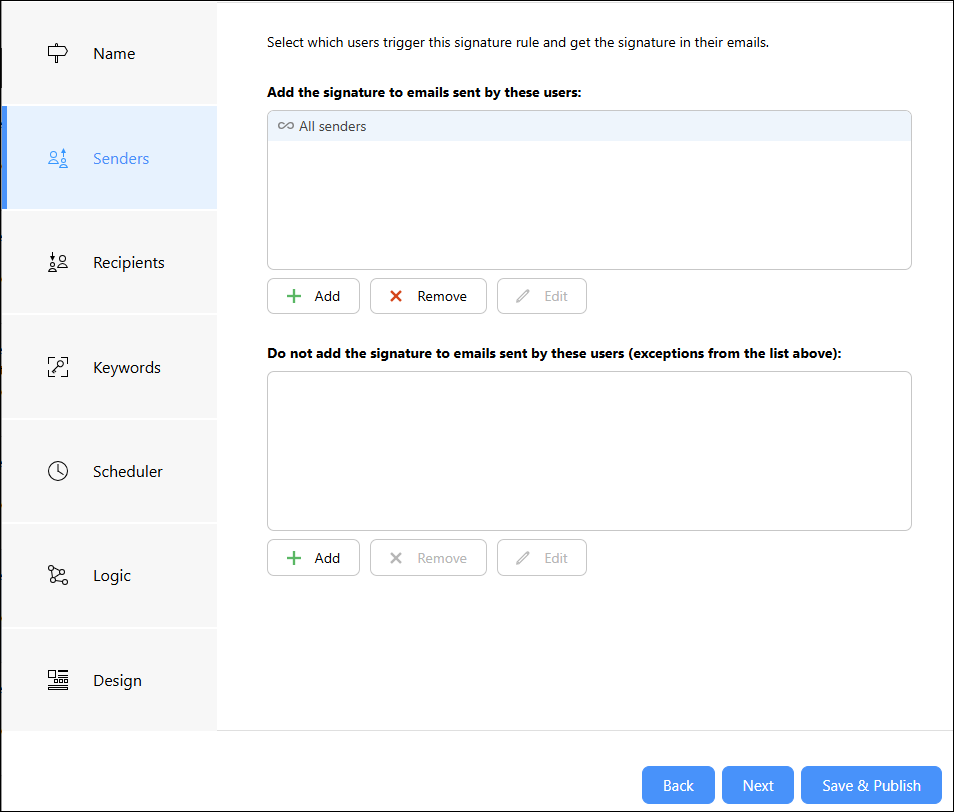This screenshot has width=954, height=812.
Task: Open the Design step
Action: tap(110, 679)
